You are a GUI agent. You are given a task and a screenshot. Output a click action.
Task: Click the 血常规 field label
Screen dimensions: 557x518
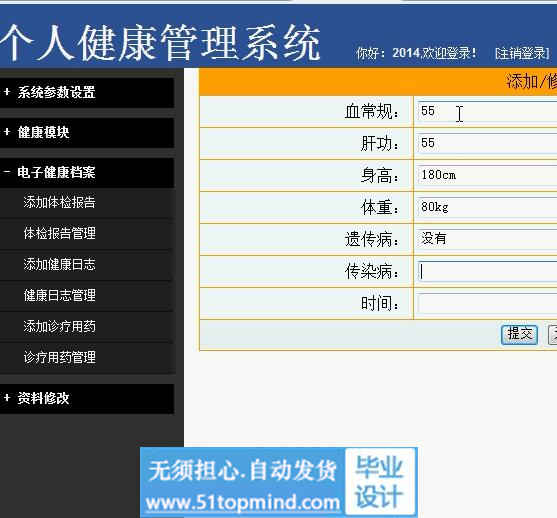coord(372,112)
